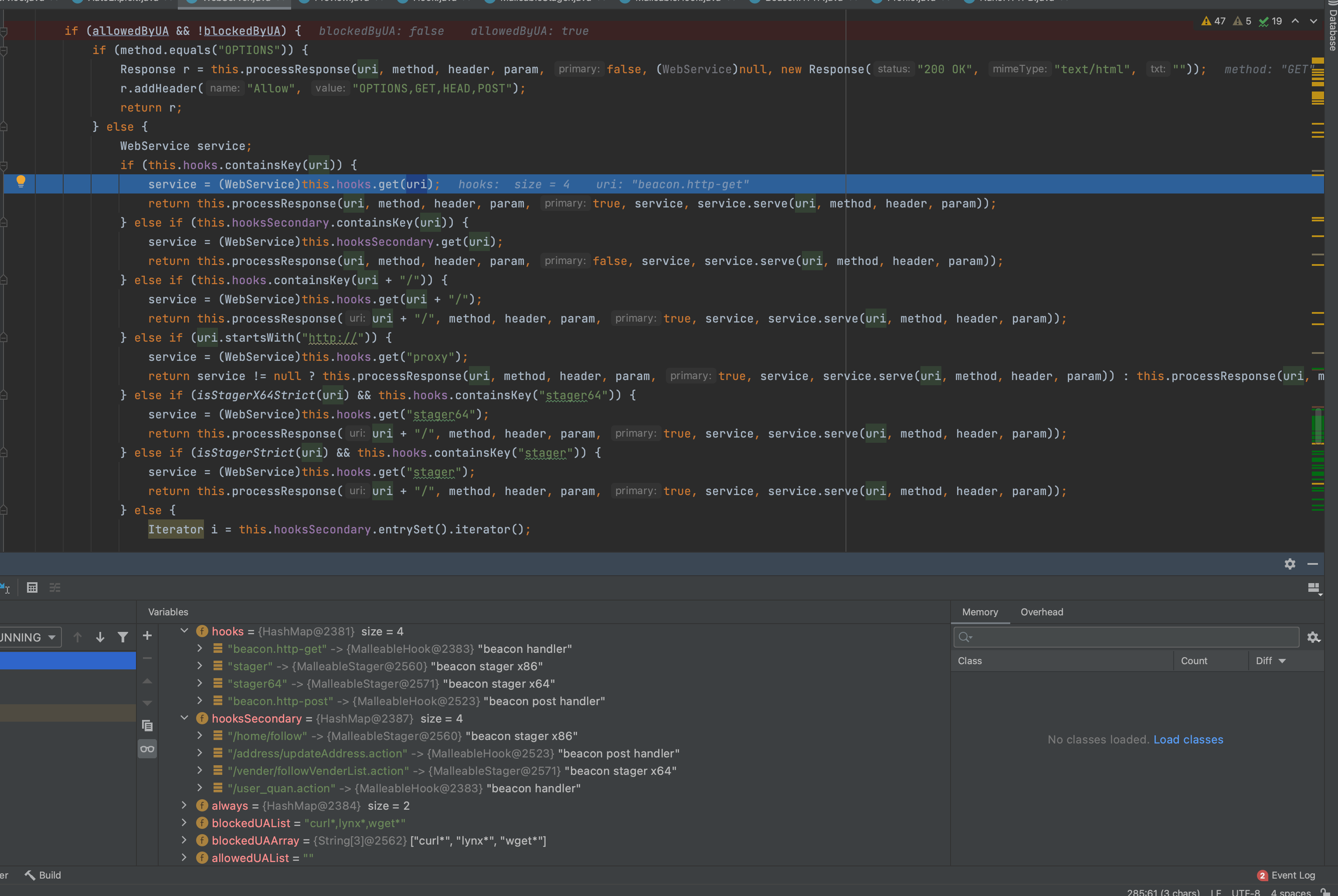The height and width of the screenshot is (896, 1338).
Task: Expand the blockedUAArray variable
Action: [x=184, y=840]
